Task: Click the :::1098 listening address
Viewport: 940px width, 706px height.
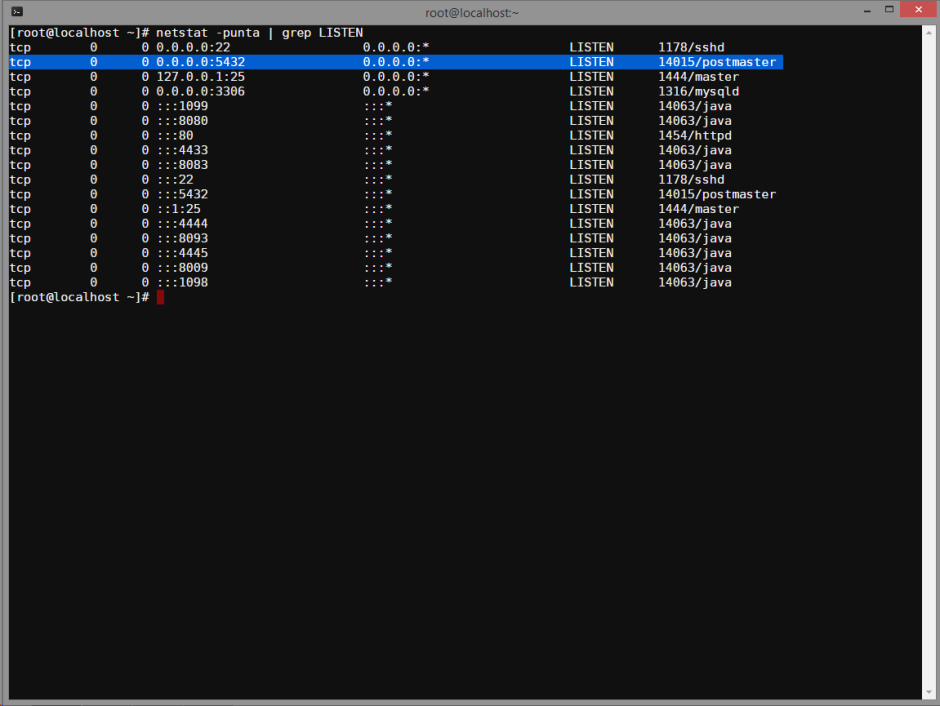Action: coord(182,283)
